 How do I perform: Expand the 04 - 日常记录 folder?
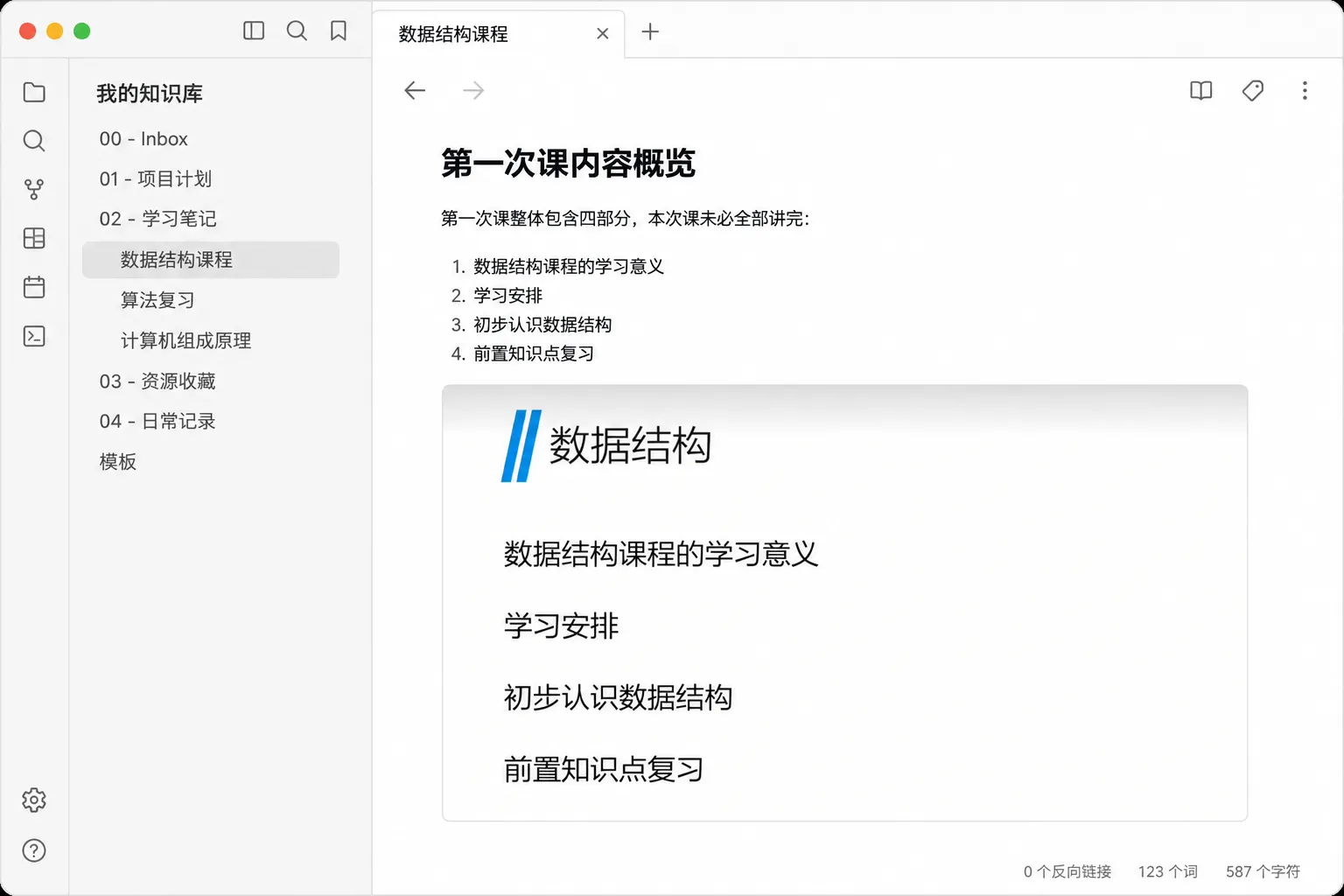coord(157,422)
